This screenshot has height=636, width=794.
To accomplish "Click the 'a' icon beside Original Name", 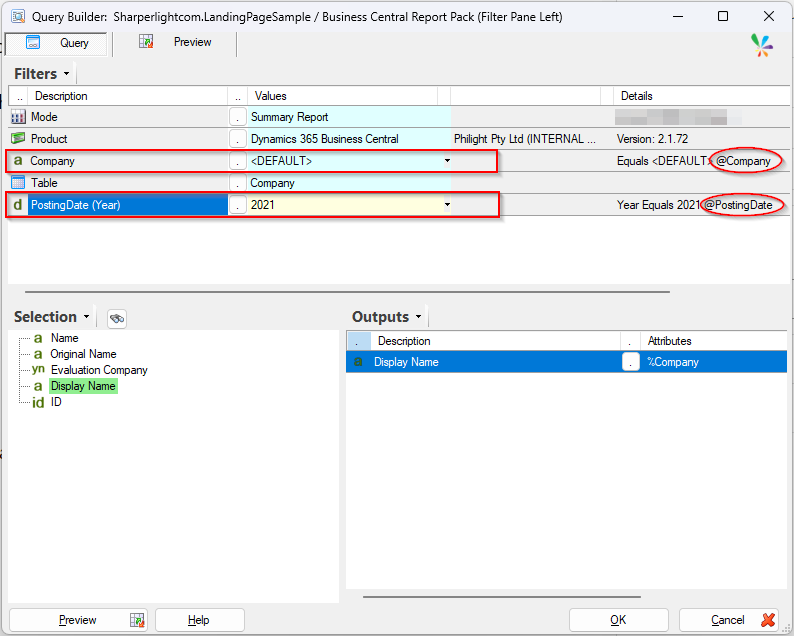I will coord(38,354).
